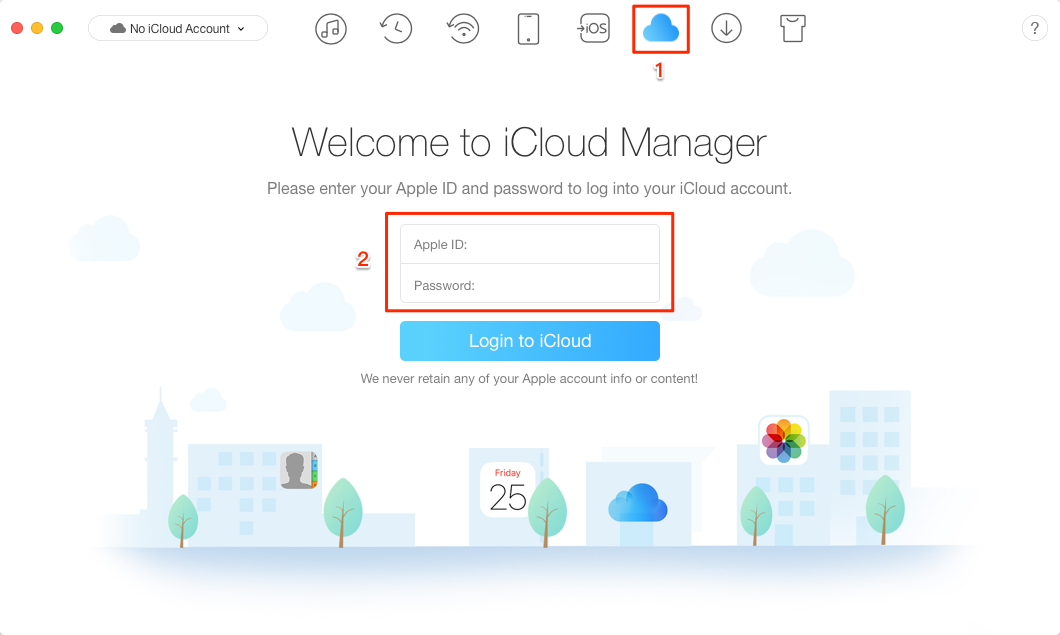This screenshot has height=635, width=1060.
Task: Open the Air Backup Wi-Fi icon
Action: [x=463, y=29]
